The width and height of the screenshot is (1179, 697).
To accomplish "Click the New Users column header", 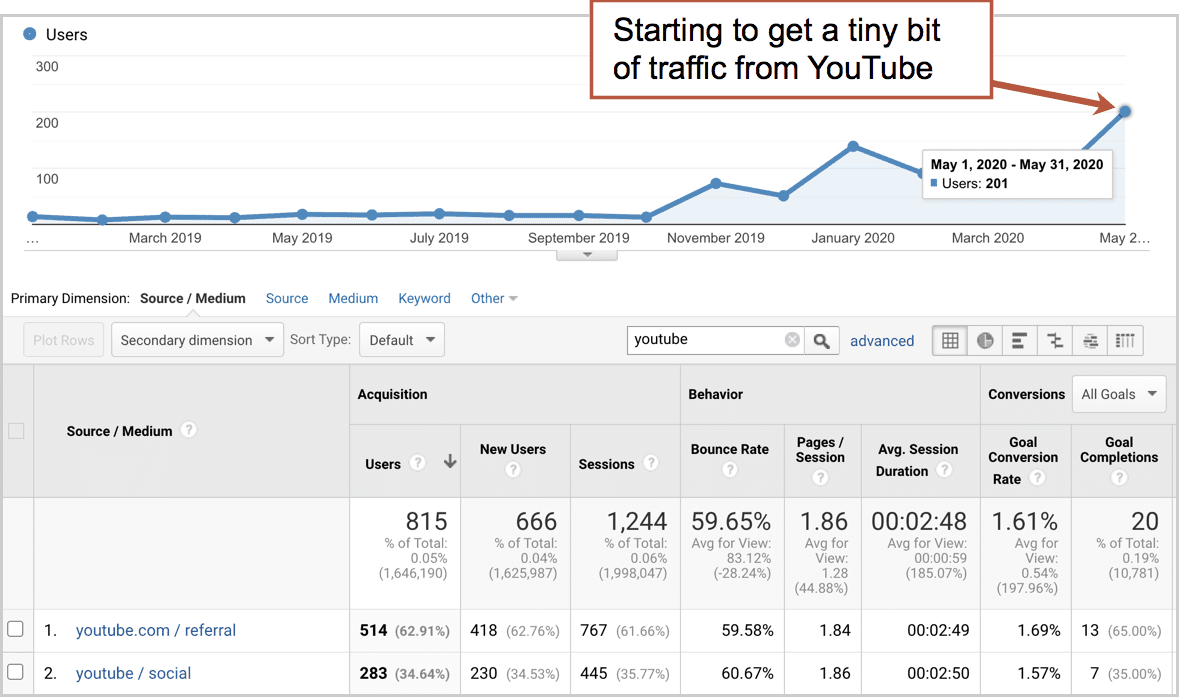I will (x=513, y=449).
